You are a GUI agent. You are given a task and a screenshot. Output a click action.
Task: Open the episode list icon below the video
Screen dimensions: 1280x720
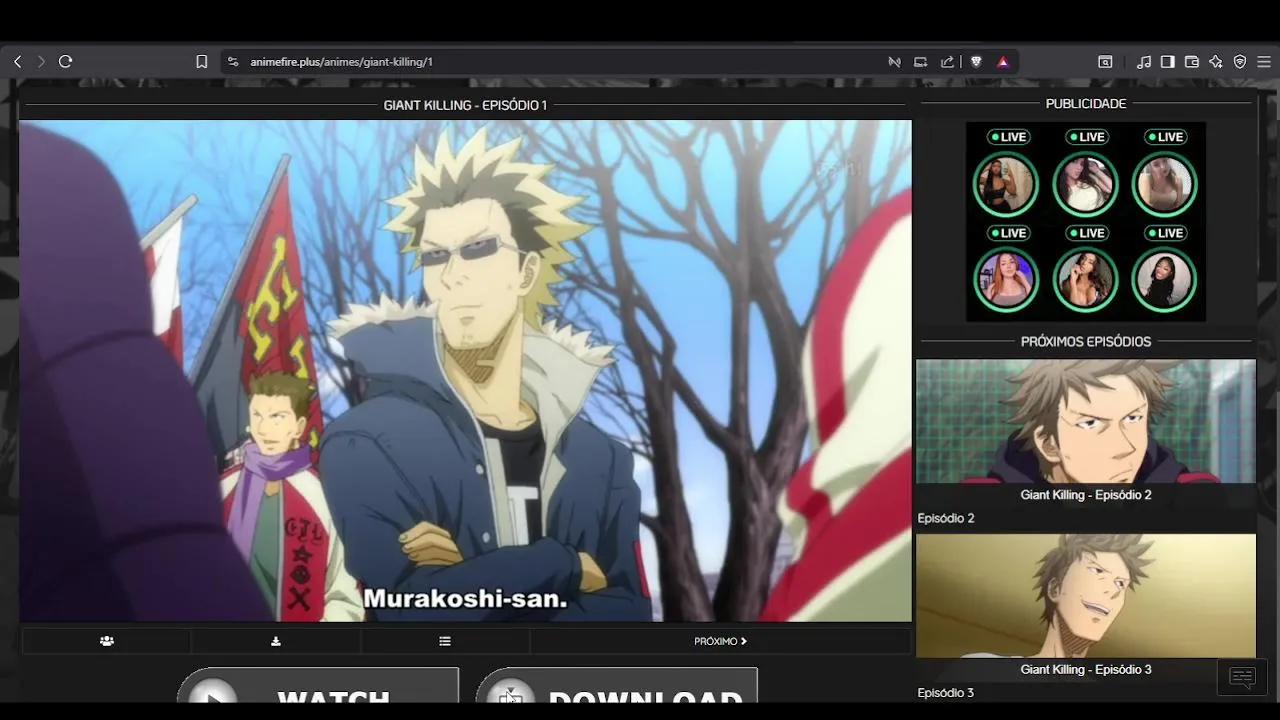pyautogui.click(x=445, y=641)
